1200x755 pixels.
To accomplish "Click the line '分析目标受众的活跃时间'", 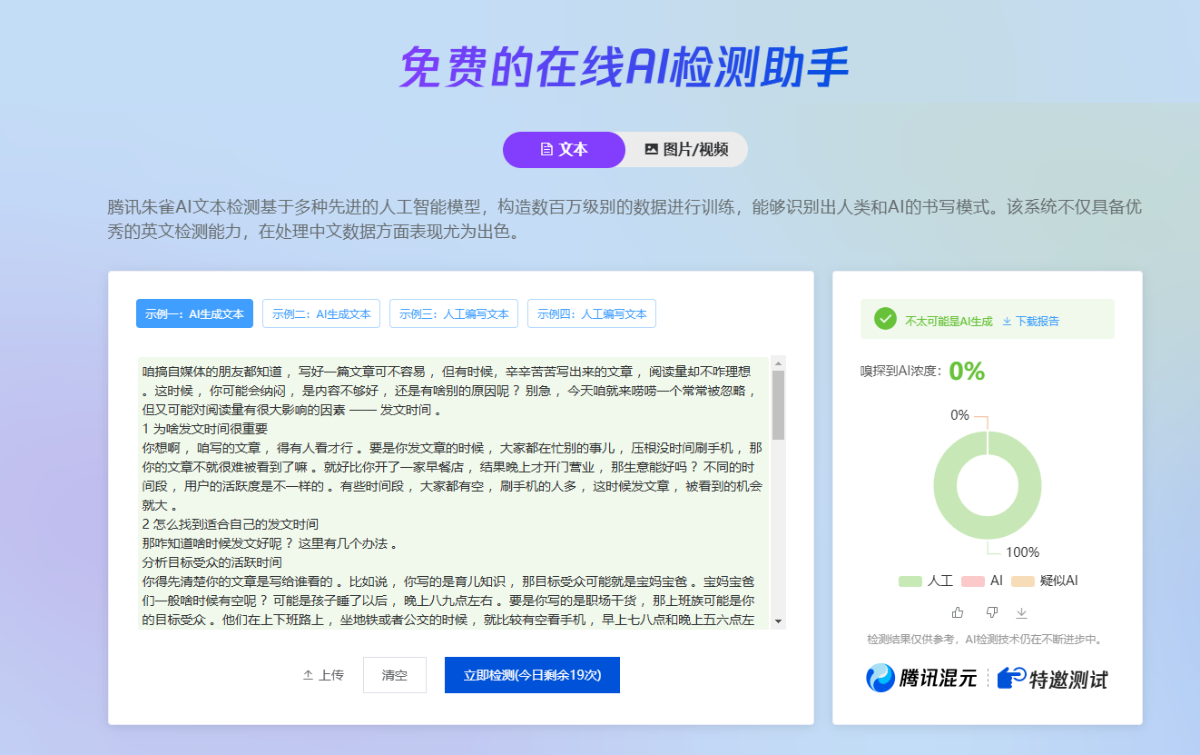I will coord(212,562).
